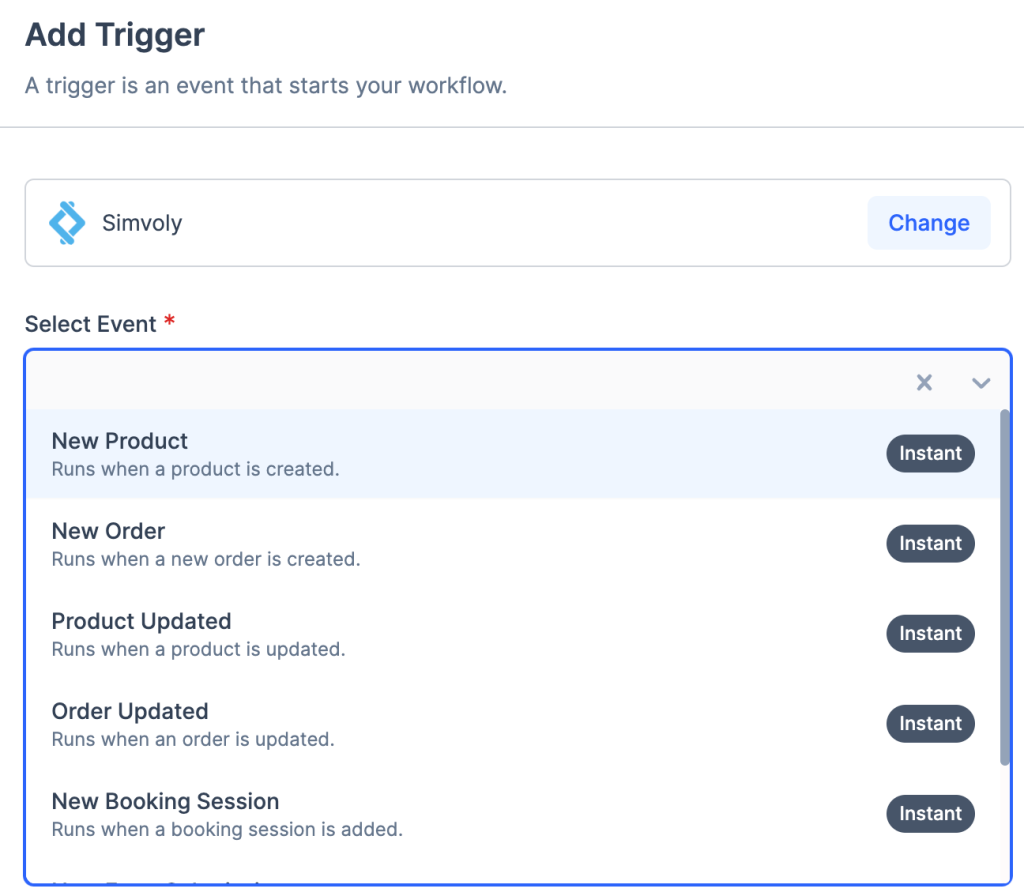Select the New Product event
This screenshot has height=896, width=1024.
tap(120, 441)
